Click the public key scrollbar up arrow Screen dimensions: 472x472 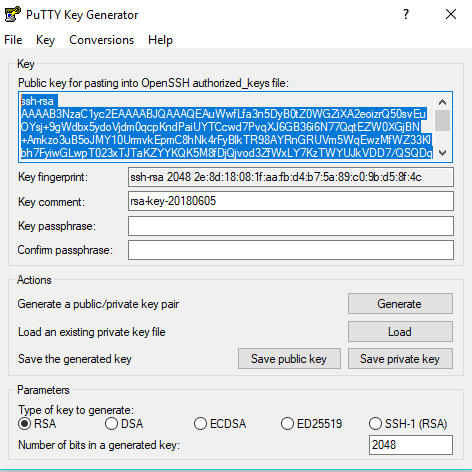coord(442,102)
